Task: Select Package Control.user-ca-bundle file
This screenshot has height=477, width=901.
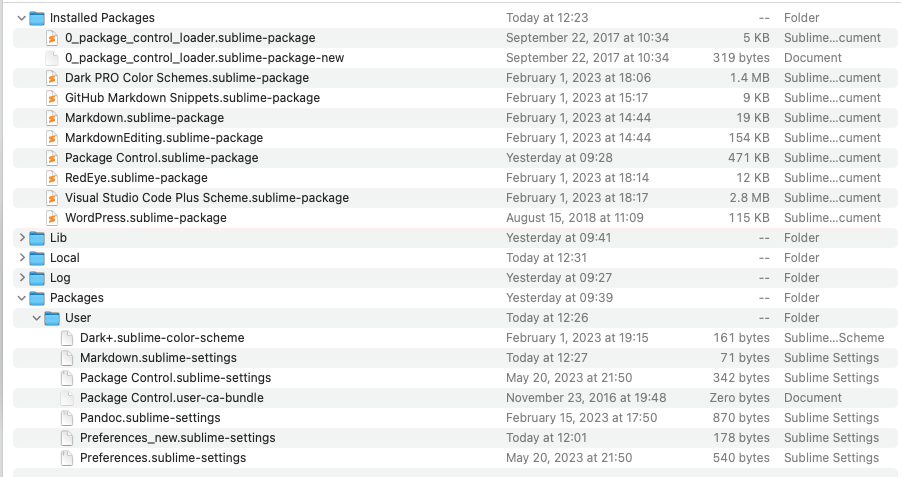Action: coord(455,398)
